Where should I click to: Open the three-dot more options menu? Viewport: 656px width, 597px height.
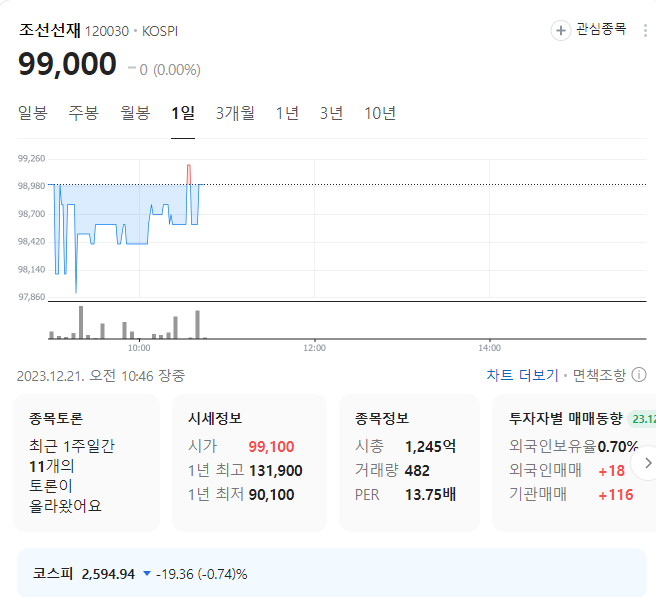click(x=645, y=31)
